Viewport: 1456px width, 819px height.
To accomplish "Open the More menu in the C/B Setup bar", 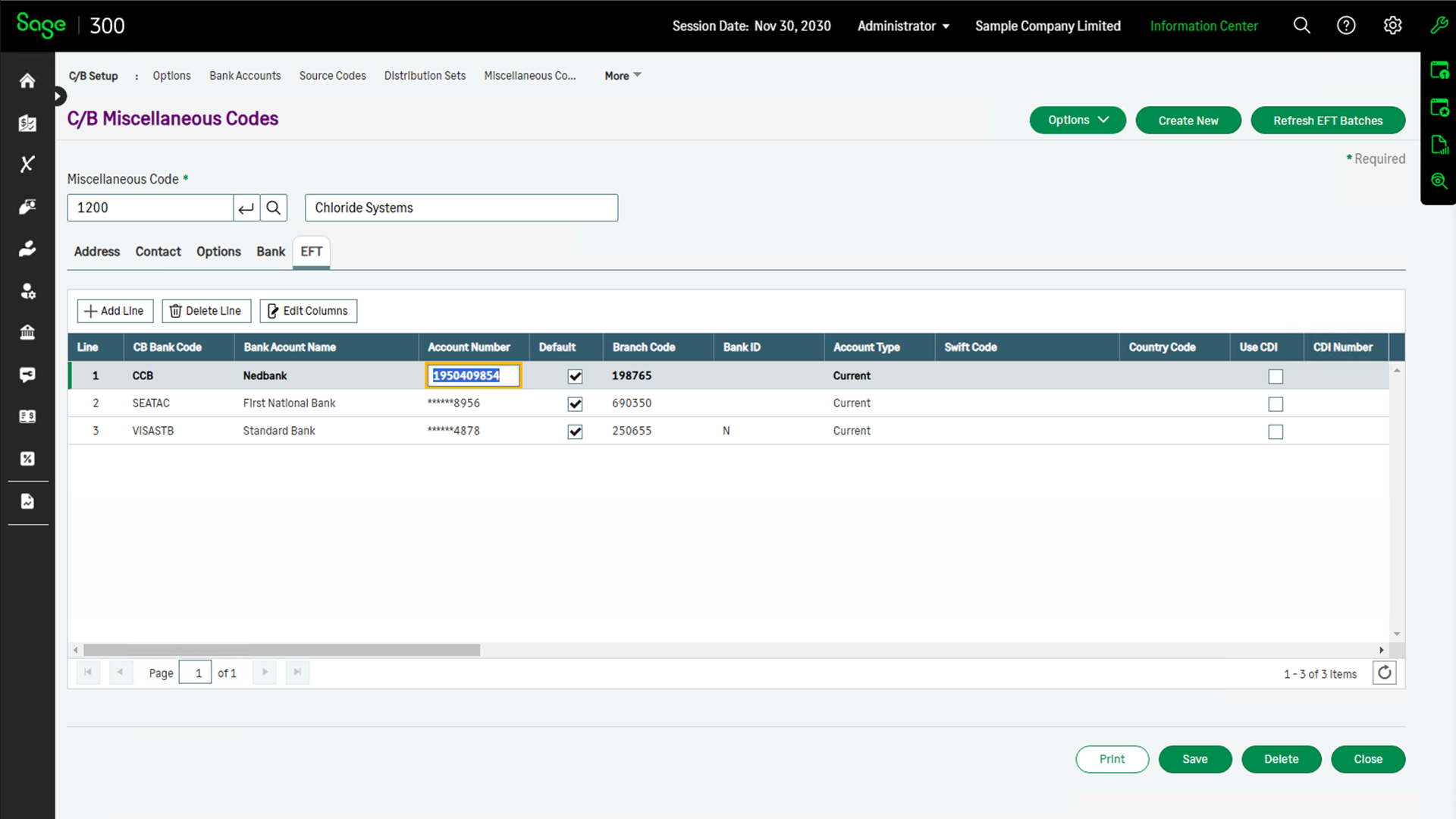I will pyautogui.click(x=620, y=75).
